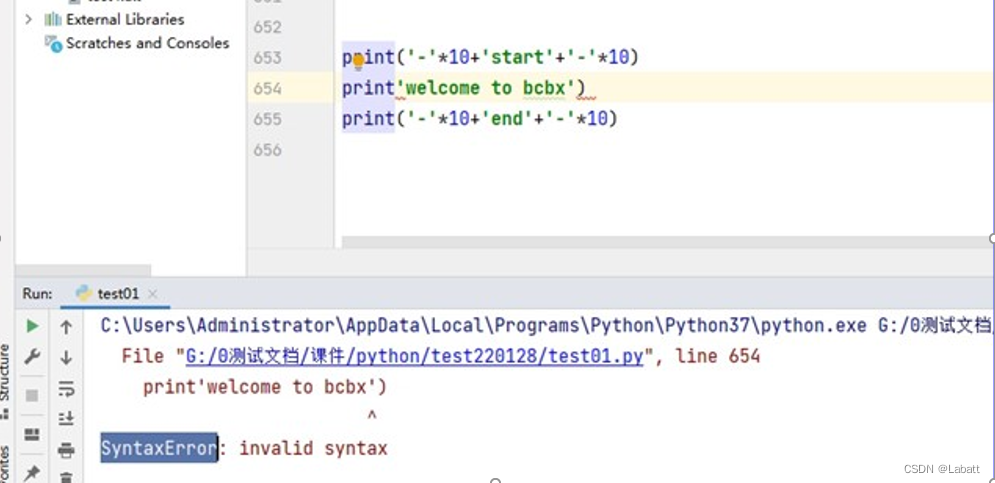Open the restore layout icon
Viewport: 995px width, 483px height.
[32, 435]
